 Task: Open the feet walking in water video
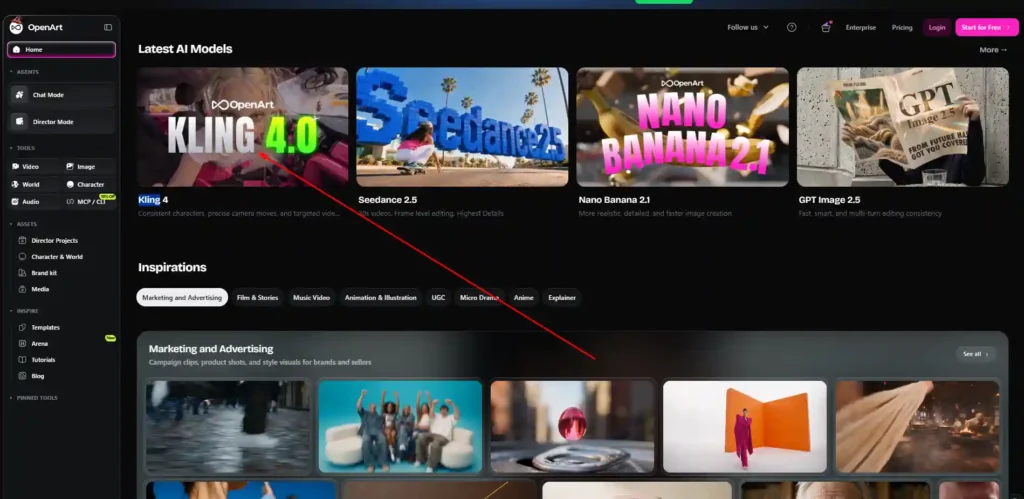click(228, 427)
